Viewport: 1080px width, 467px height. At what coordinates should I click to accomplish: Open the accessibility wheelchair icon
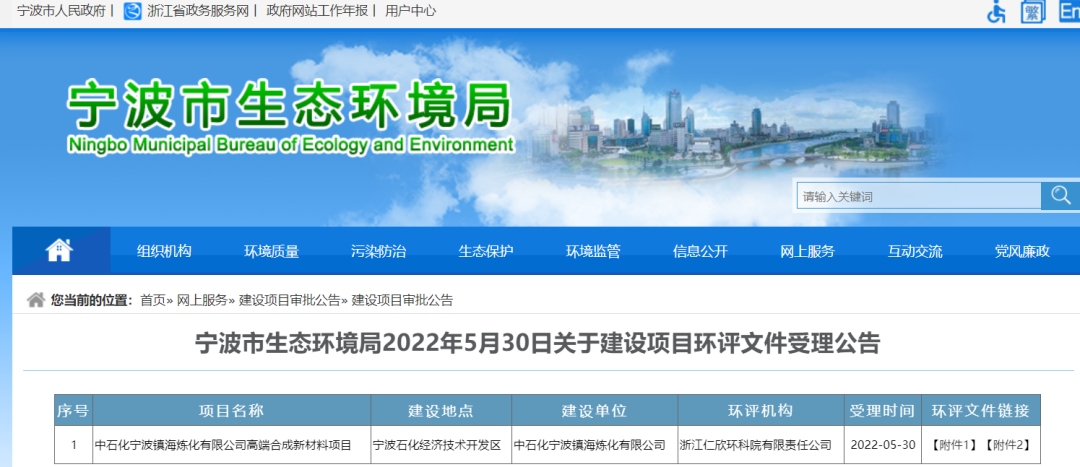click(996, 12)
